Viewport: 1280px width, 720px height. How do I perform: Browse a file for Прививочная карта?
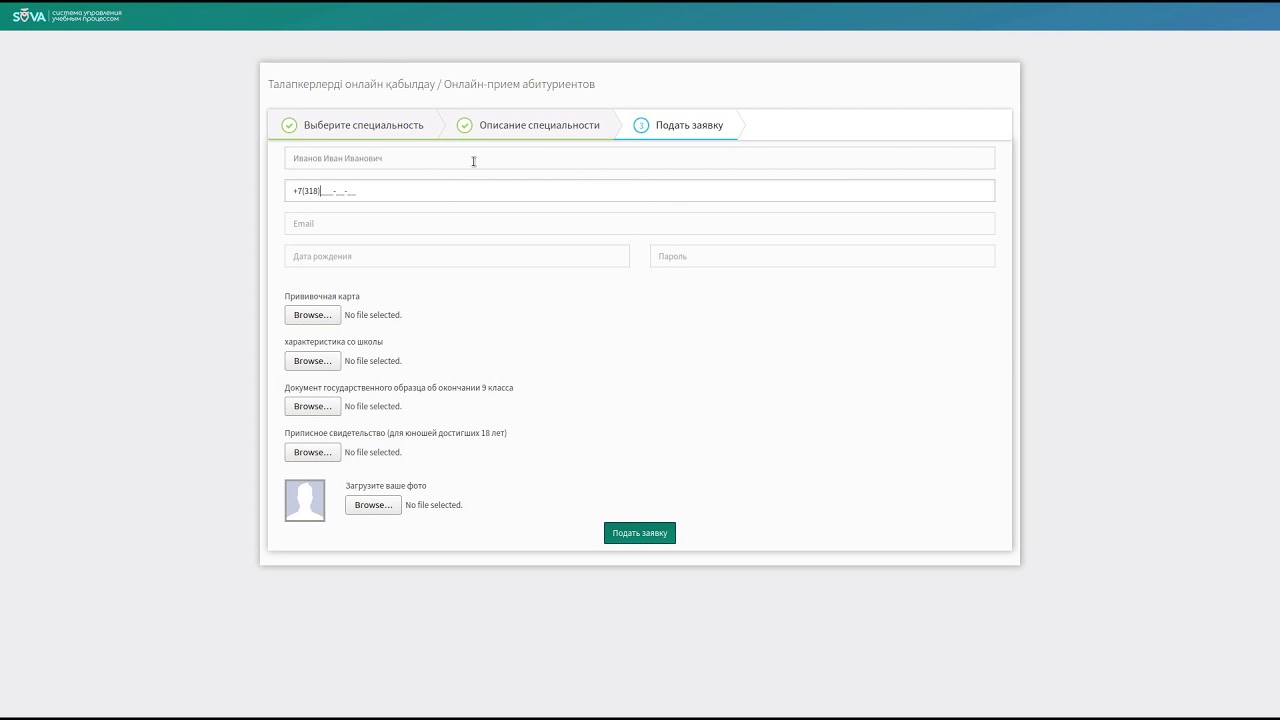(313, 315)
